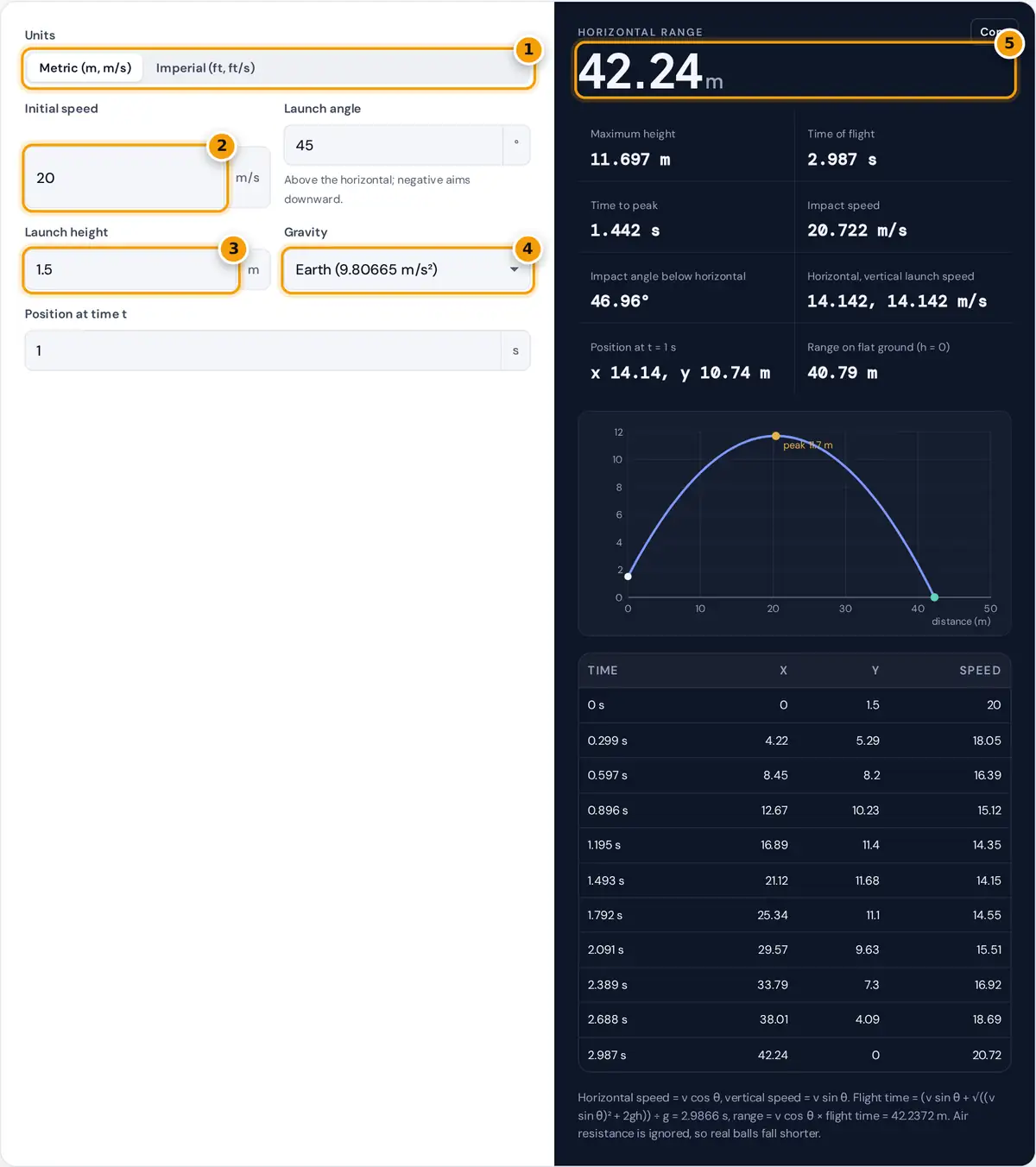Click the impact angle value 46.96°
Image resolution: width=1036 pixels, height=1167 pixels.
click(x=620, y=301)
